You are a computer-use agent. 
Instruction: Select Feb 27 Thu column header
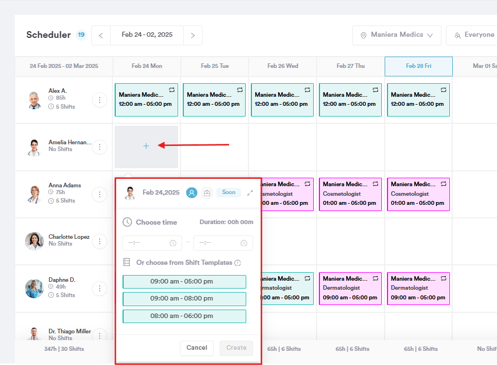351,66
